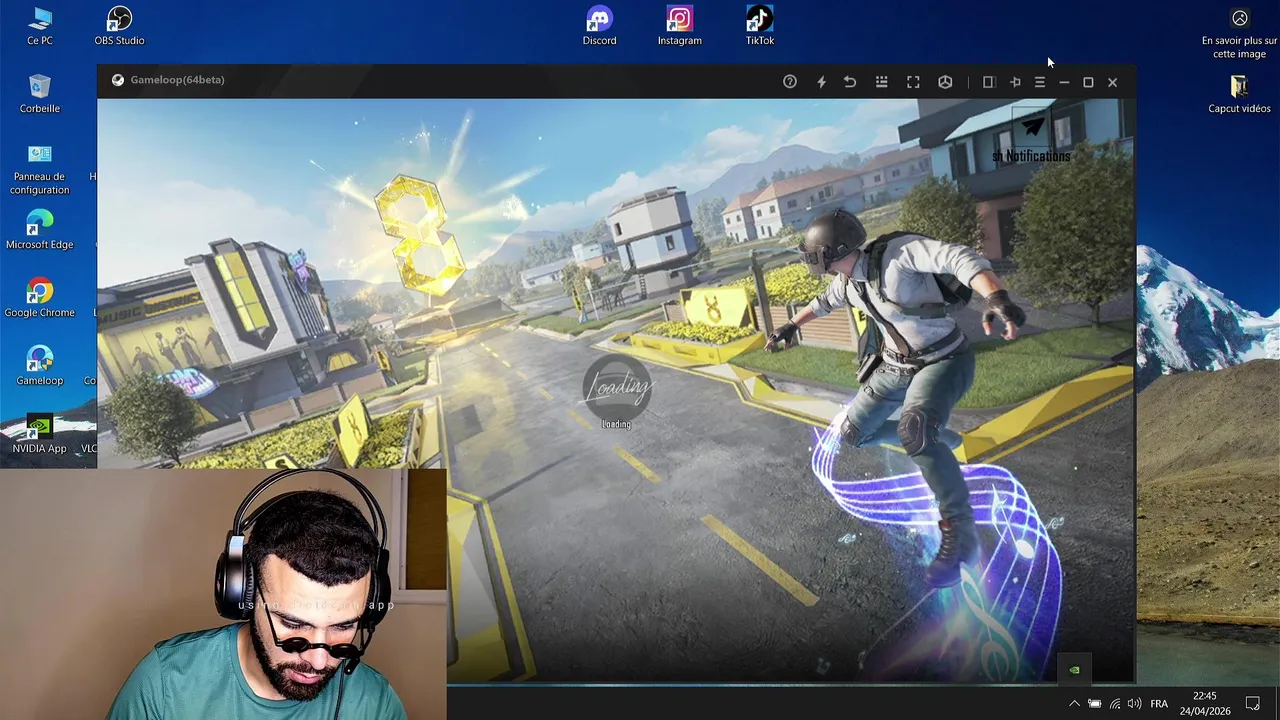Open Wi-Fi network tray icon

1115,704
